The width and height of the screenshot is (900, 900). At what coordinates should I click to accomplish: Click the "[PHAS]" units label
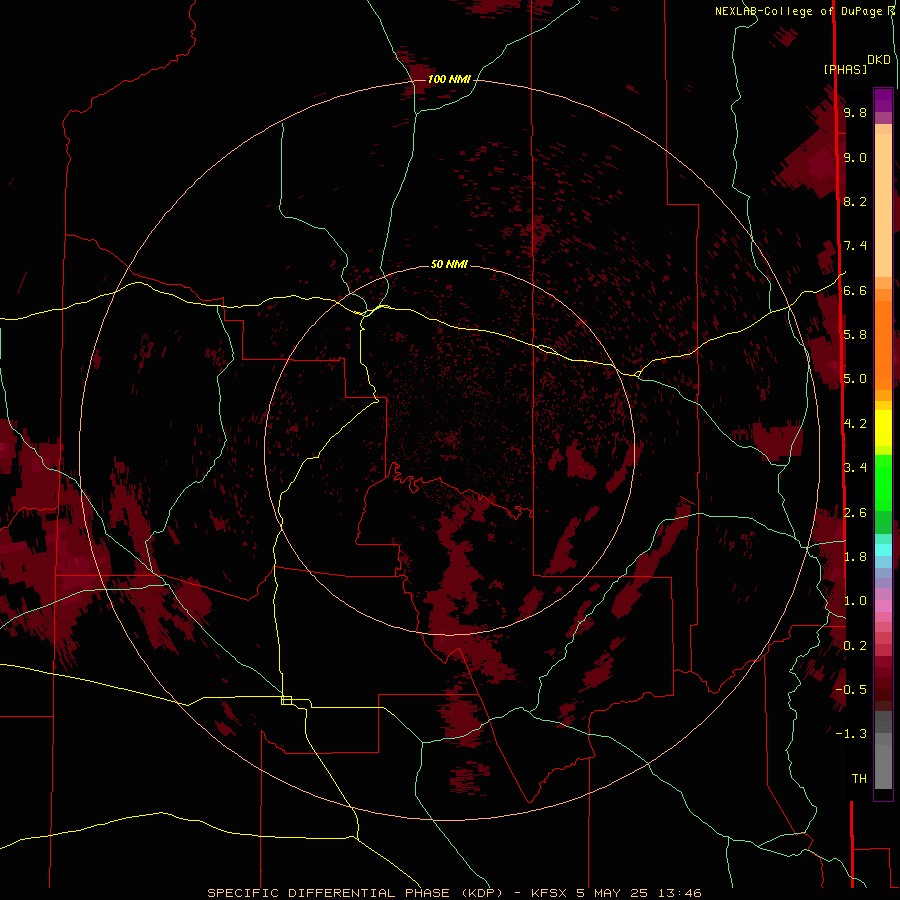[x=845, y=69]
